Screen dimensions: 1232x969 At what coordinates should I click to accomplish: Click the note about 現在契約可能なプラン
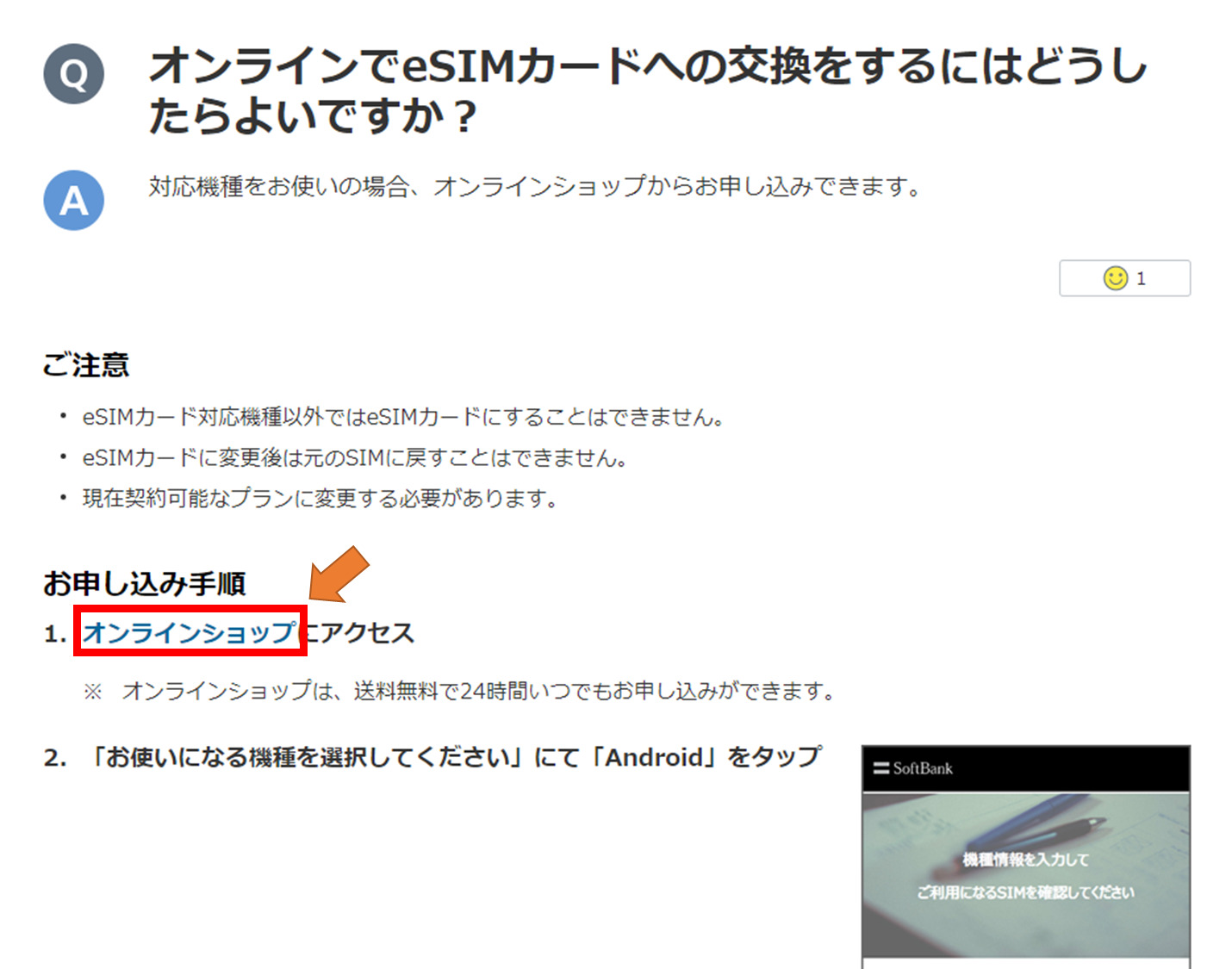pyautogui.click(x=320, y=499)
